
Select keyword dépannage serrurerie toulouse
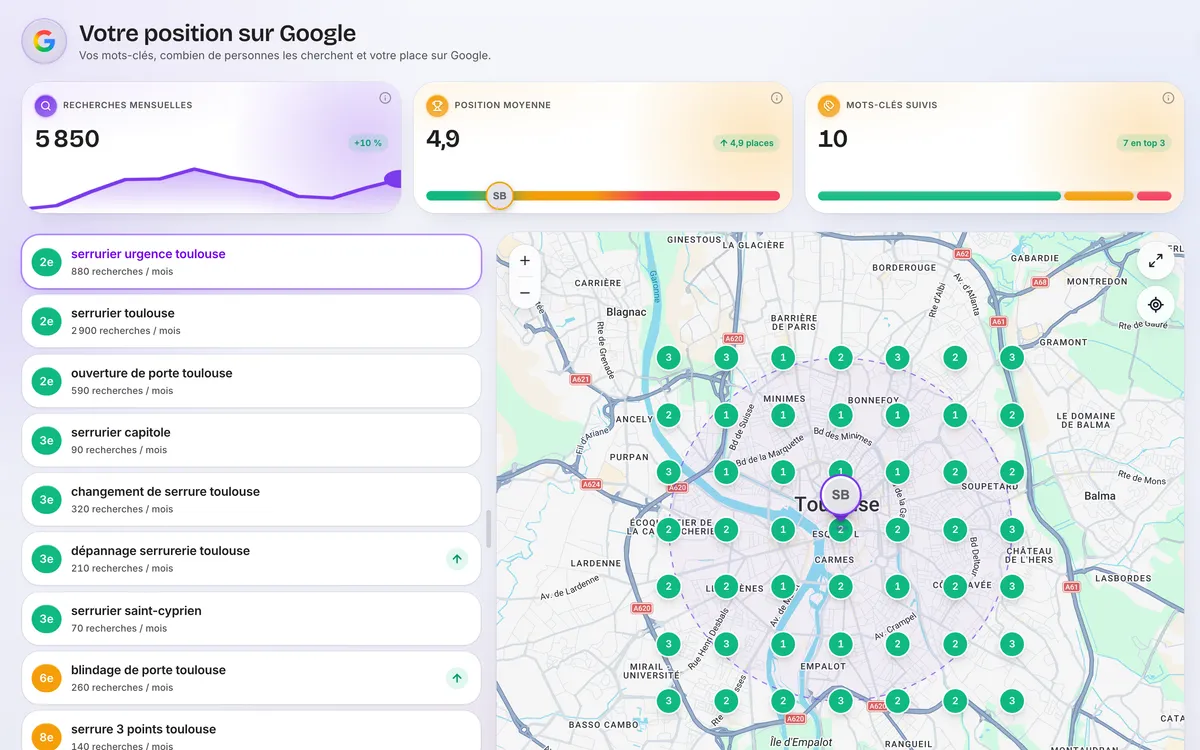click(251, 559)
